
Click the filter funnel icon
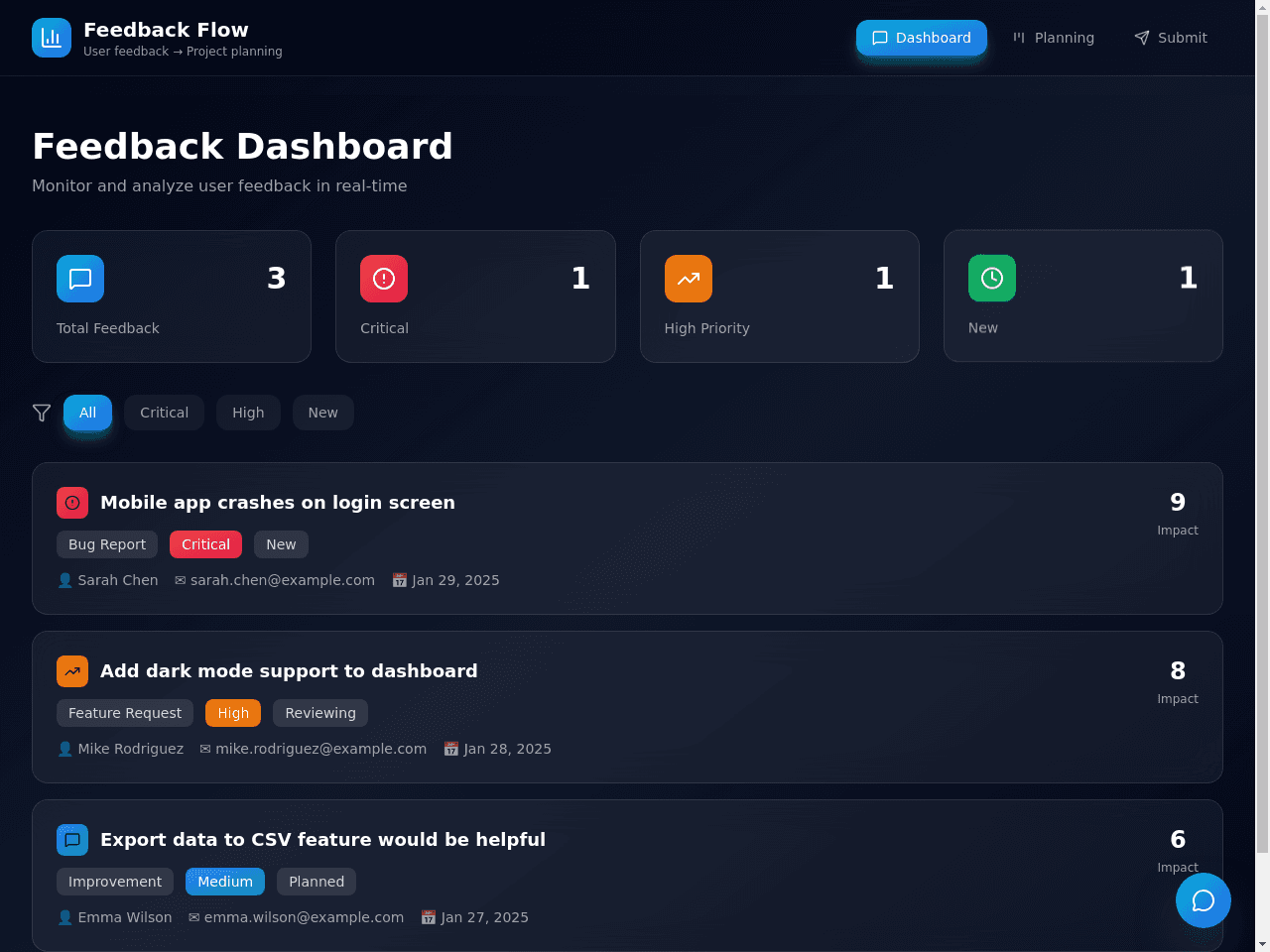click(42, 413)
